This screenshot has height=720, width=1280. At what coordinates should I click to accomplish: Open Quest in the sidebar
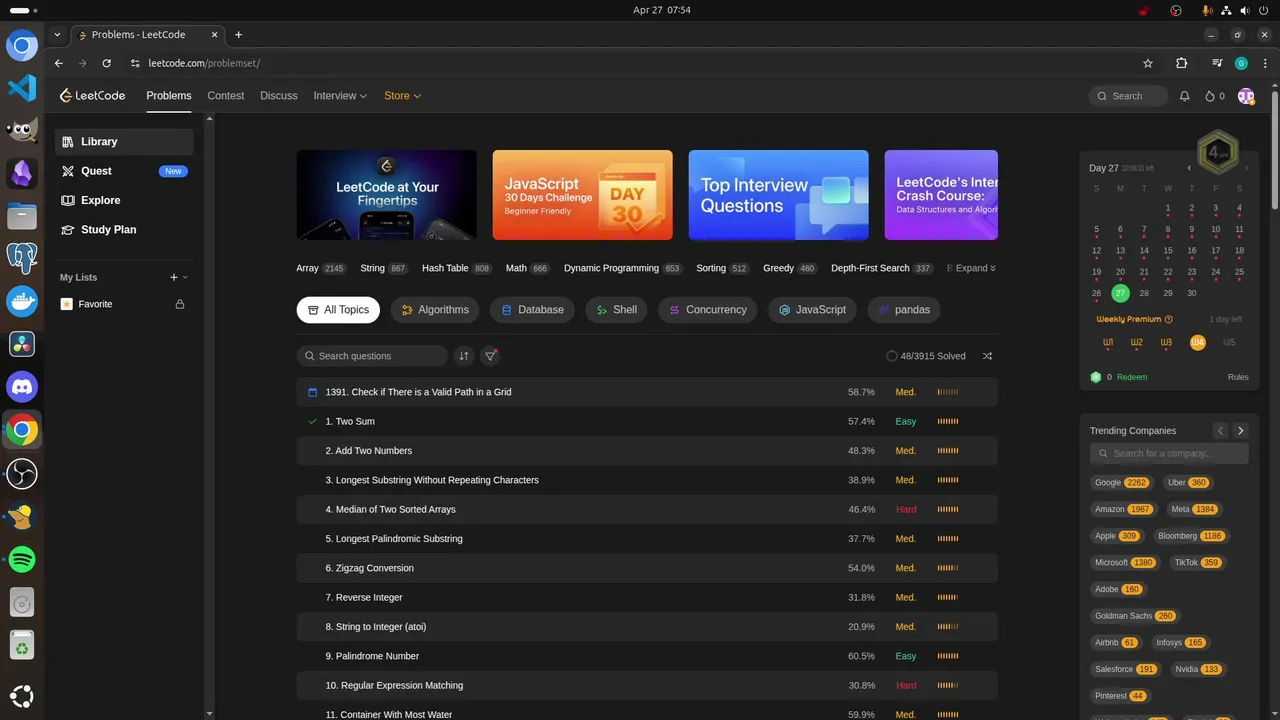(x=124, y=171)
